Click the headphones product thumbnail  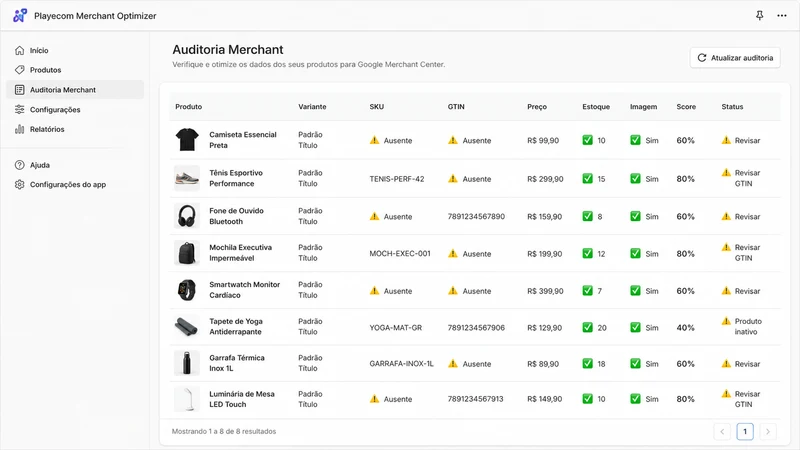click(x=187, y=216)
